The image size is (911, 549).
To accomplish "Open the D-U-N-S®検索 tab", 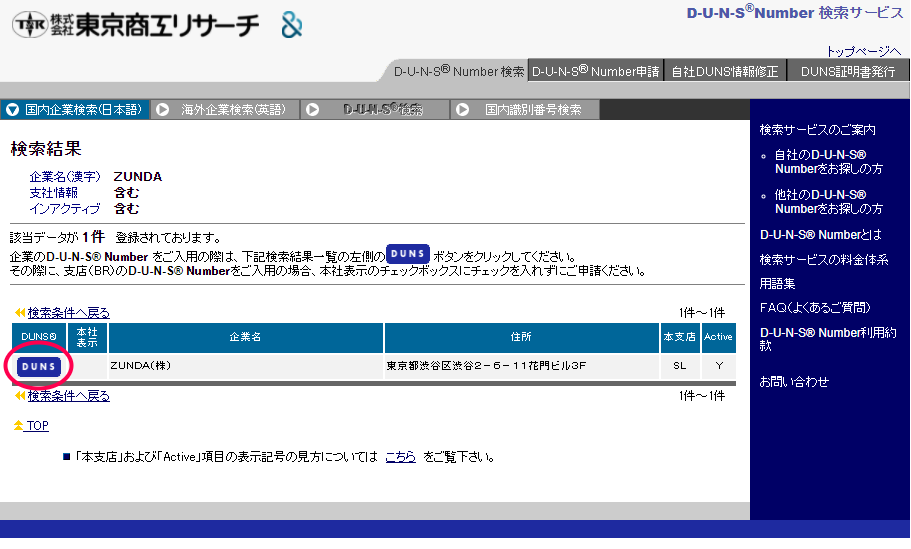I will (x=375, y=109).
